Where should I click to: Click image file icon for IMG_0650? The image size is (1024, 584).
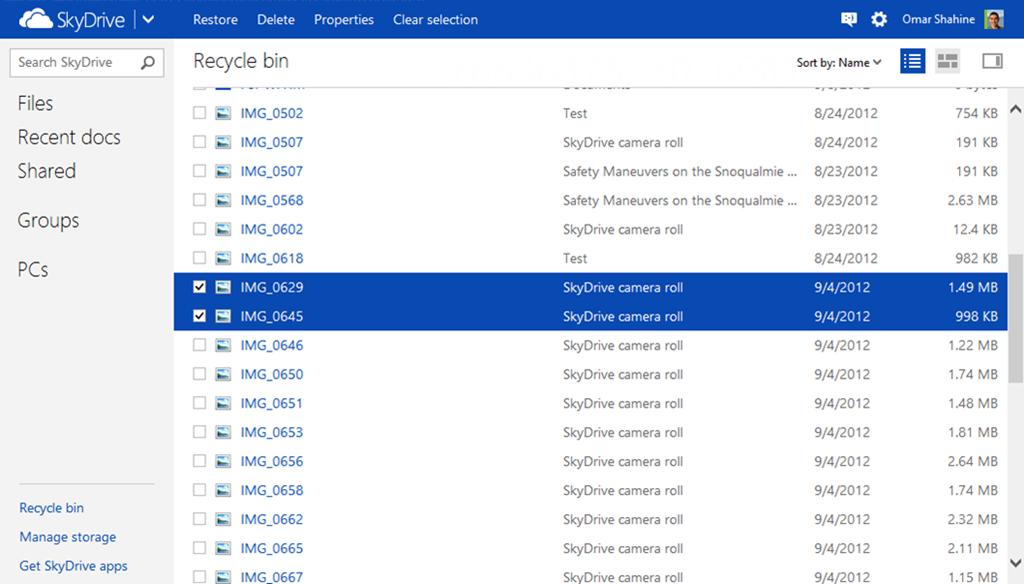pos(223,374)
